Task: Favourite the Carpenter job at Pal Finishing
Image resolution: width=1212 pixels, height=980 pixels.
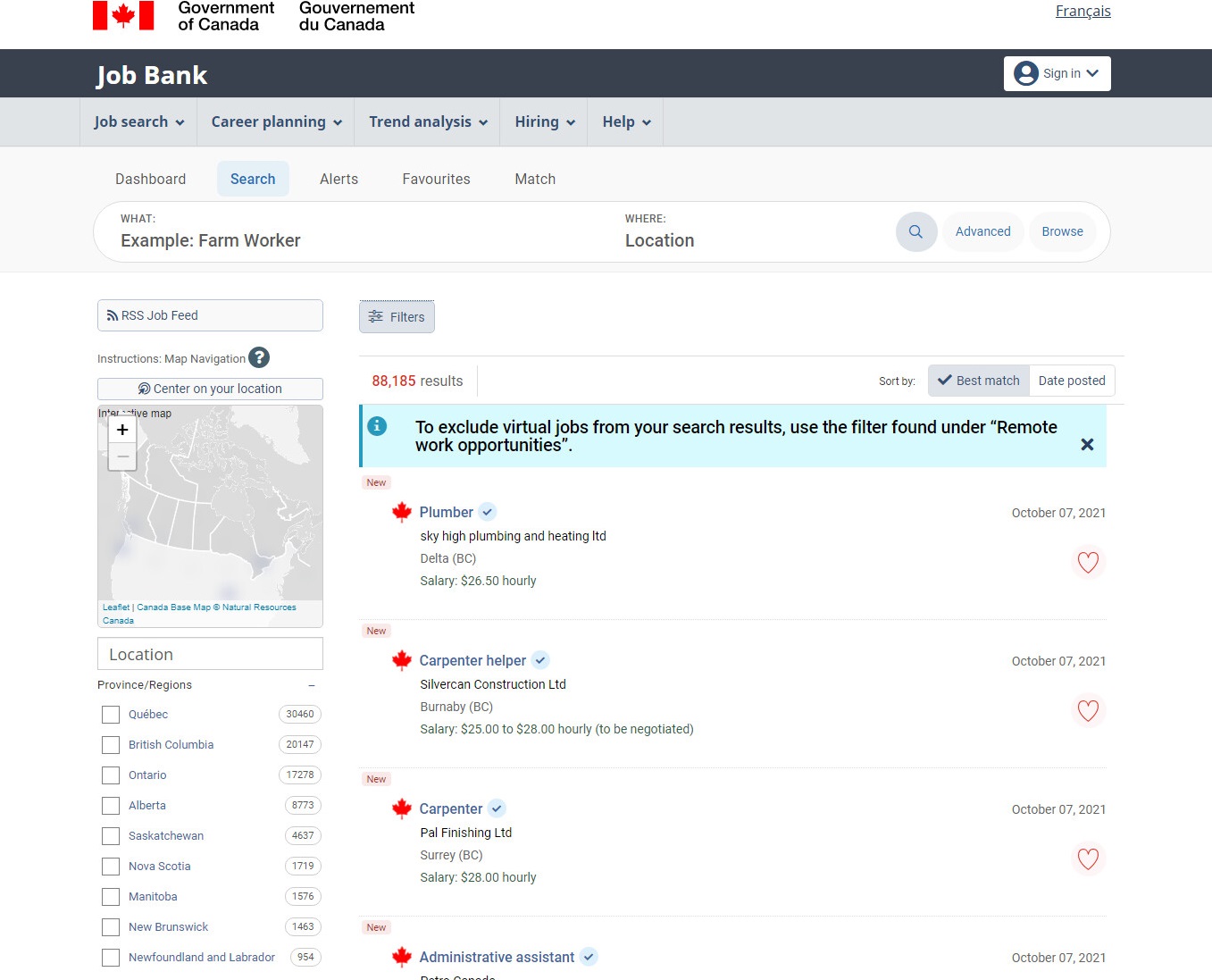Action: point(1087,859)
